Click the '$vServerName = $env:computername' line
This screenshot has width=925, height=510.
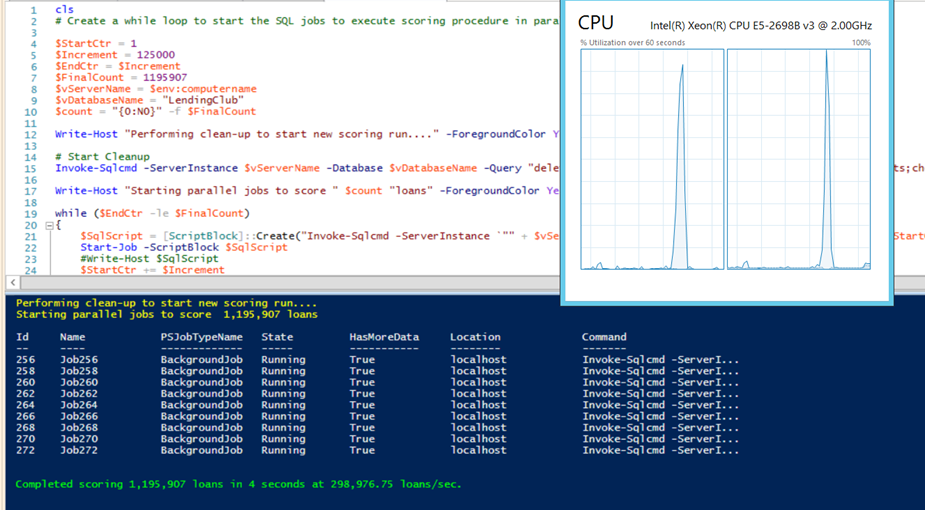(156, 88)
